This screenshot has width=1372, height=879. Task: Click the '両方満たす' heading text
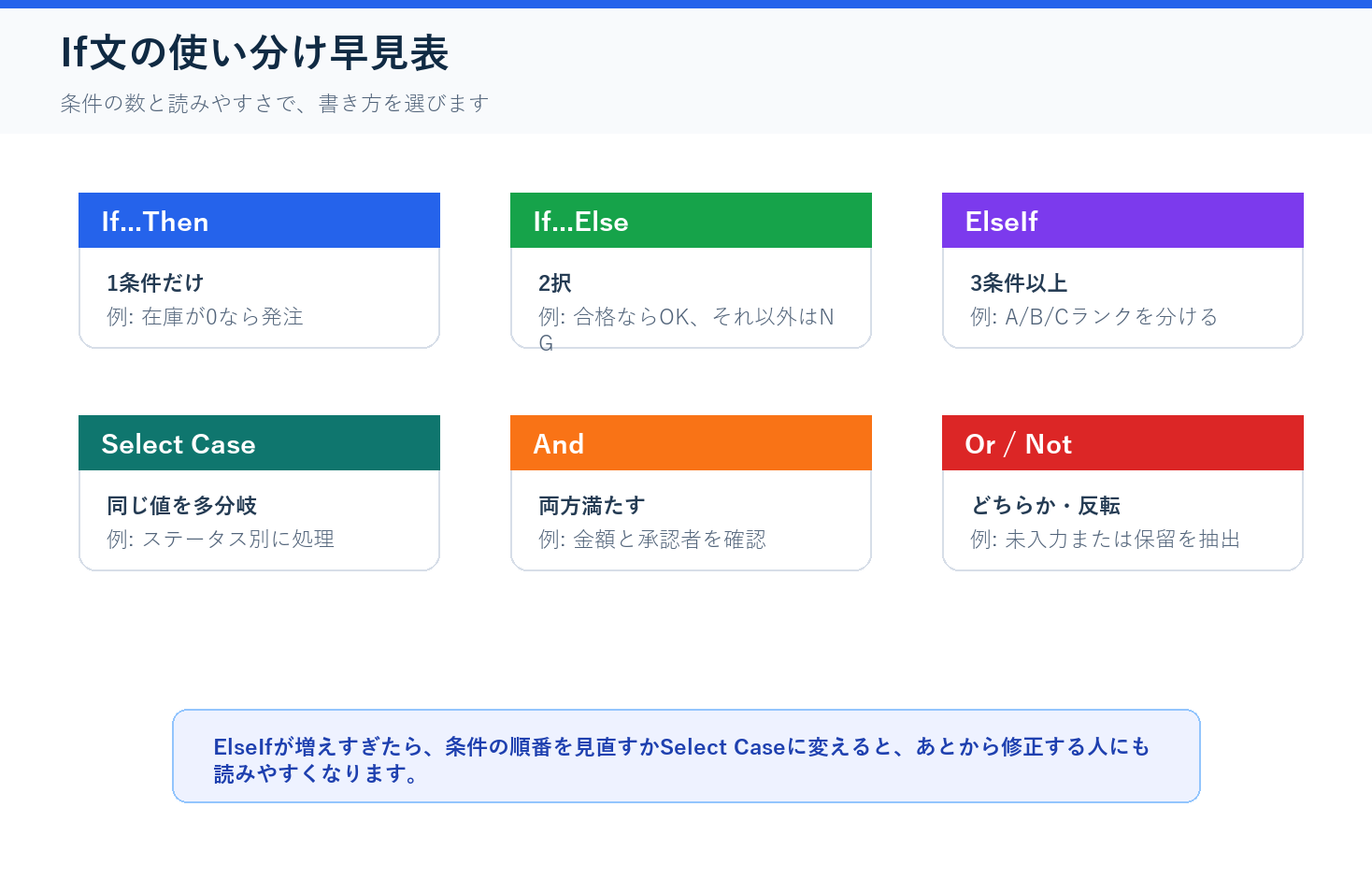(592, 505)
